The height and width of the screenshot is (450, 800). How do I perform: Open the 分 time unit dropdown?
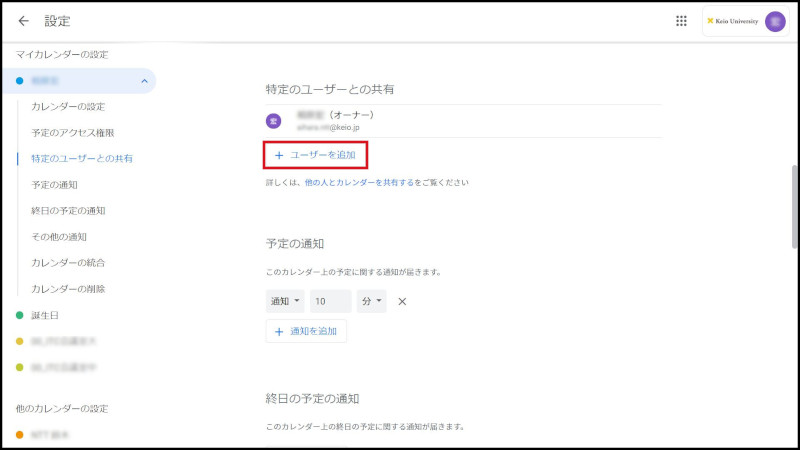(x=371, y=301)
